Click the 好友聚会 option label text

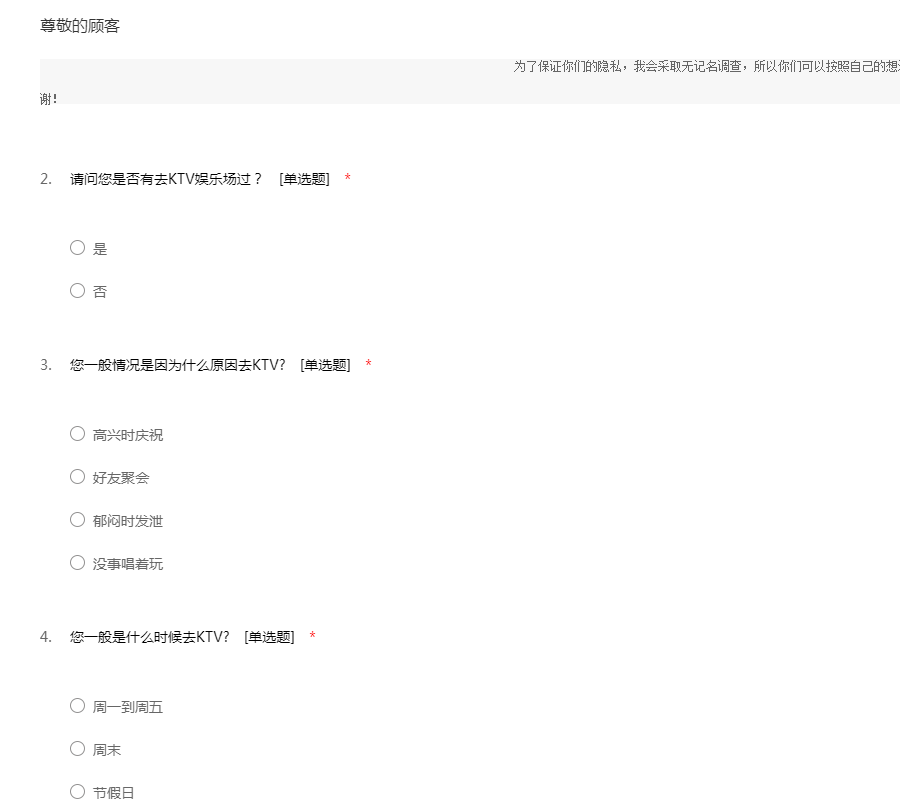click(121, 478)
